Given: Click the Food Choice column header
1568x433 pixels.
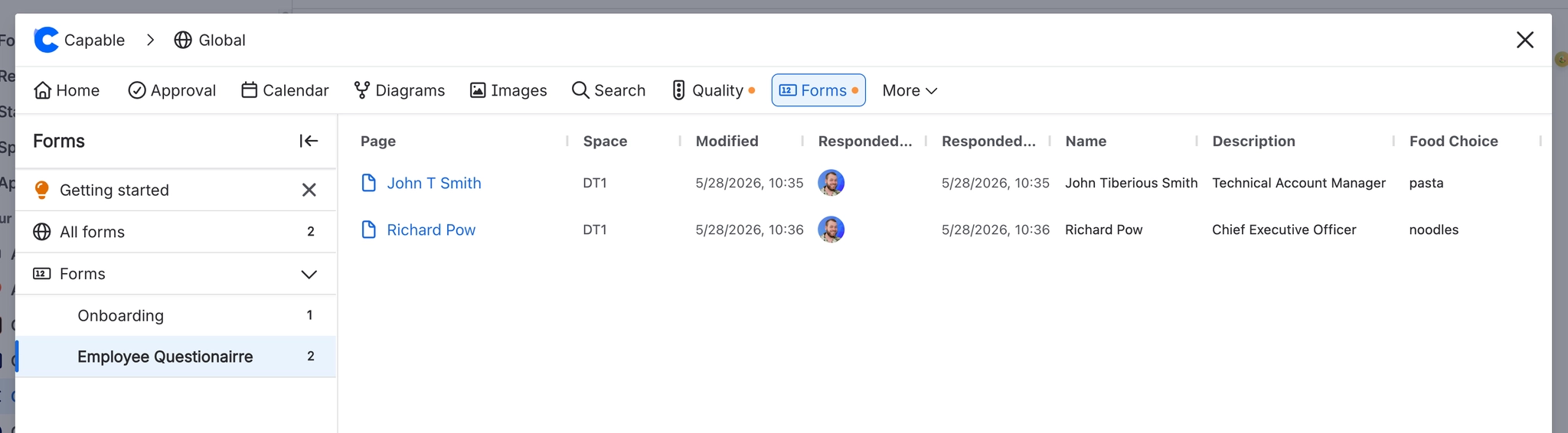Looking at the screenshot, I should [x=1453, y=141].
